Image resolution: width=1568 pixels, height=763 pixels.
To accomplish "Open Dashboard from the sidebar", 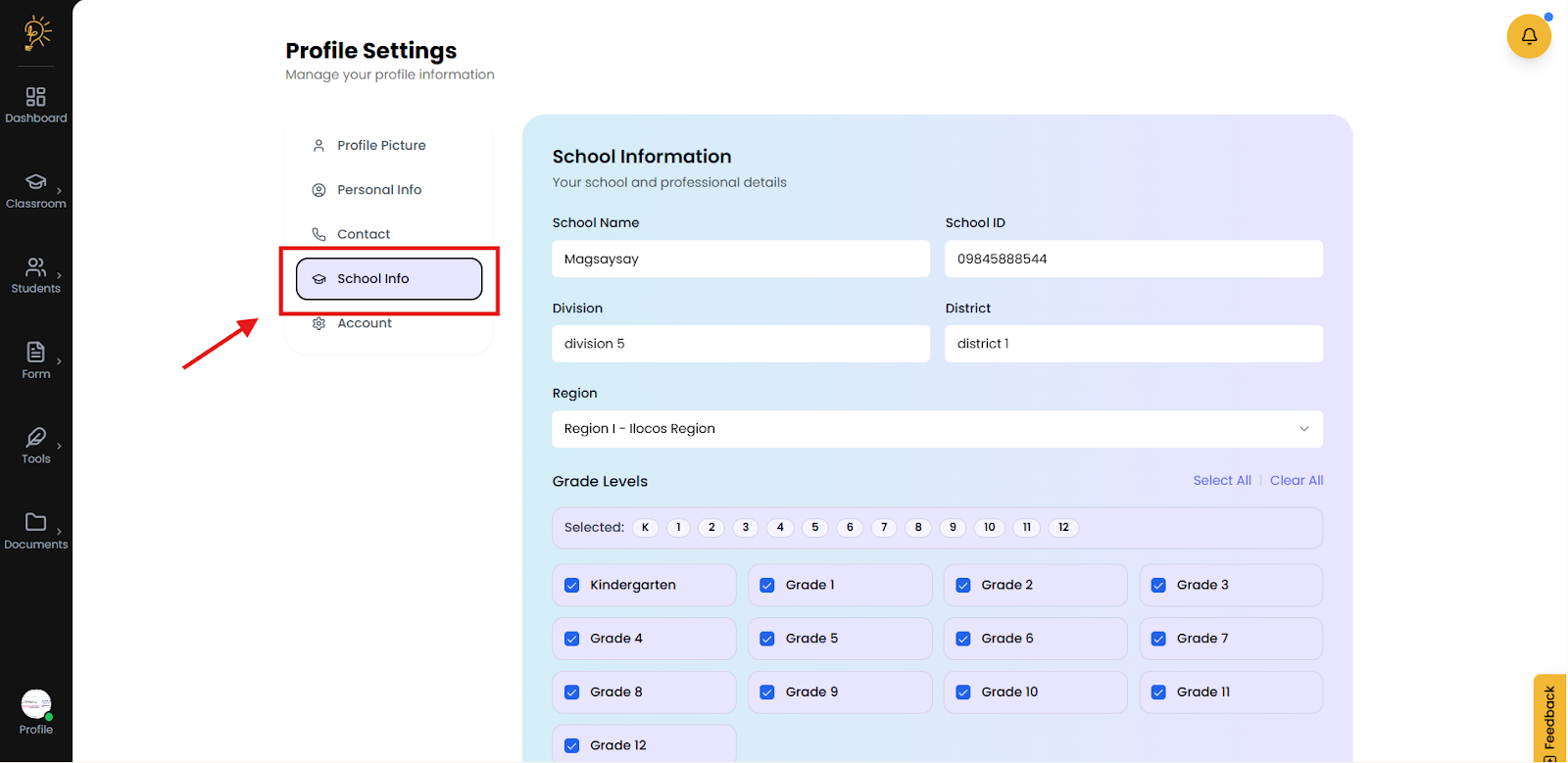I will point(36,105).
